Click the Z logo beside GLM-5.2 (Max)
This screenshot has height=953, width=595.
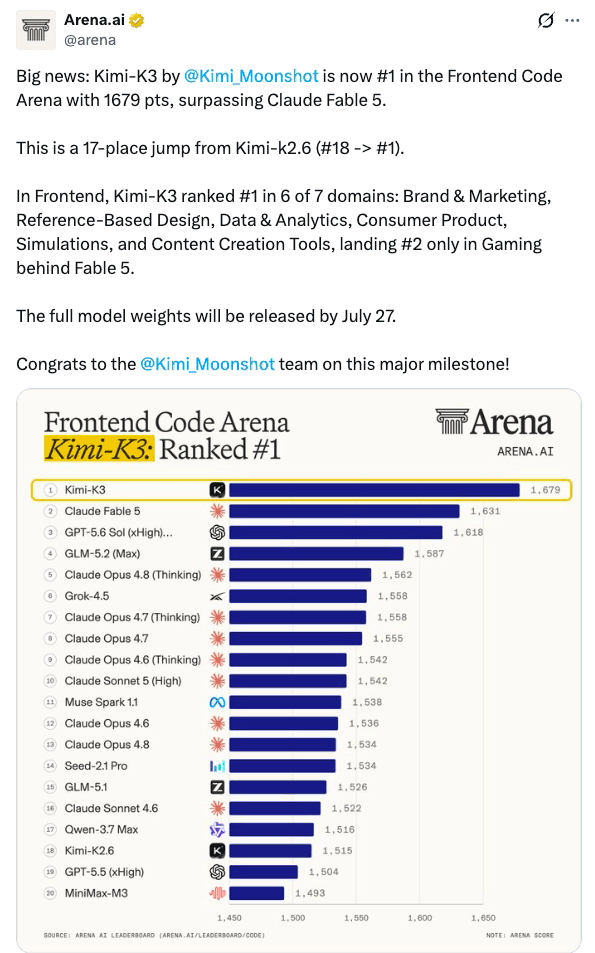[217, 554]
